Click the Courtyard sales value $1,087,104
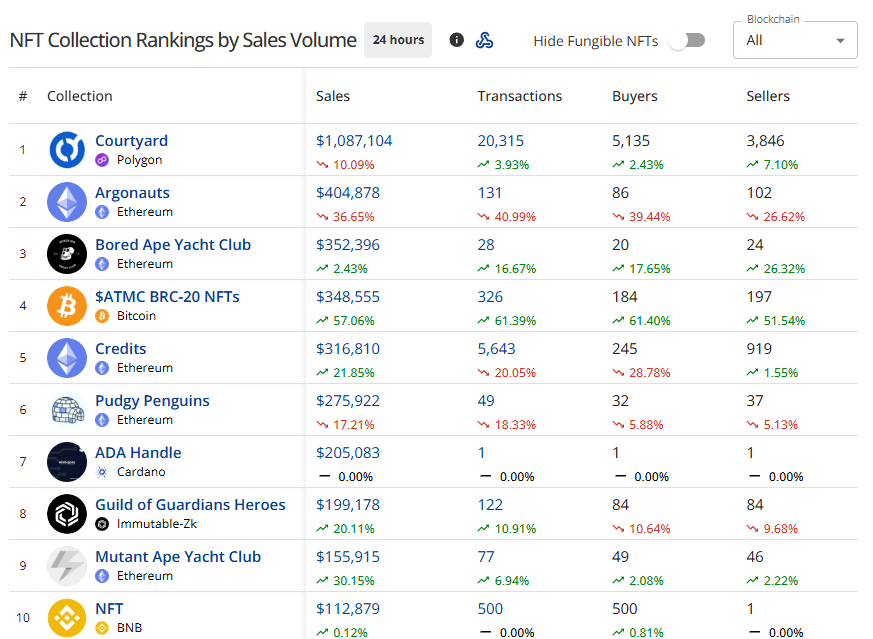The width and height of the screenshot is (873, 639). 354,141
